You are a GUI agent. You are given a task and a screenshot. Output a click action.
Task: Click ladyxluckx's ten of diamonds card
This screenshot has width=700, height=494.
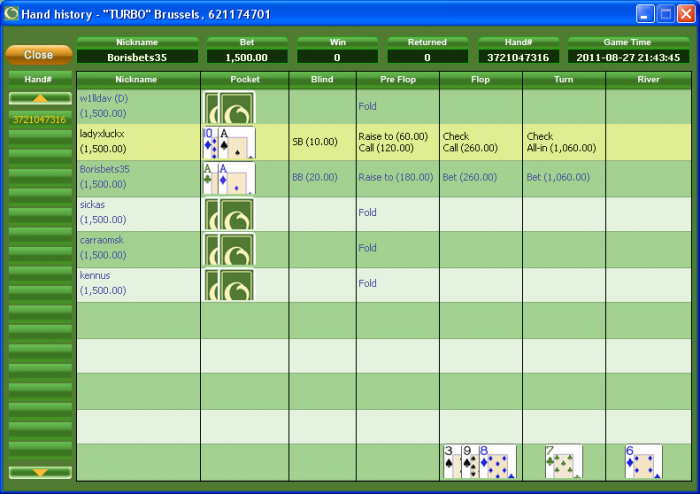point(210,143)
